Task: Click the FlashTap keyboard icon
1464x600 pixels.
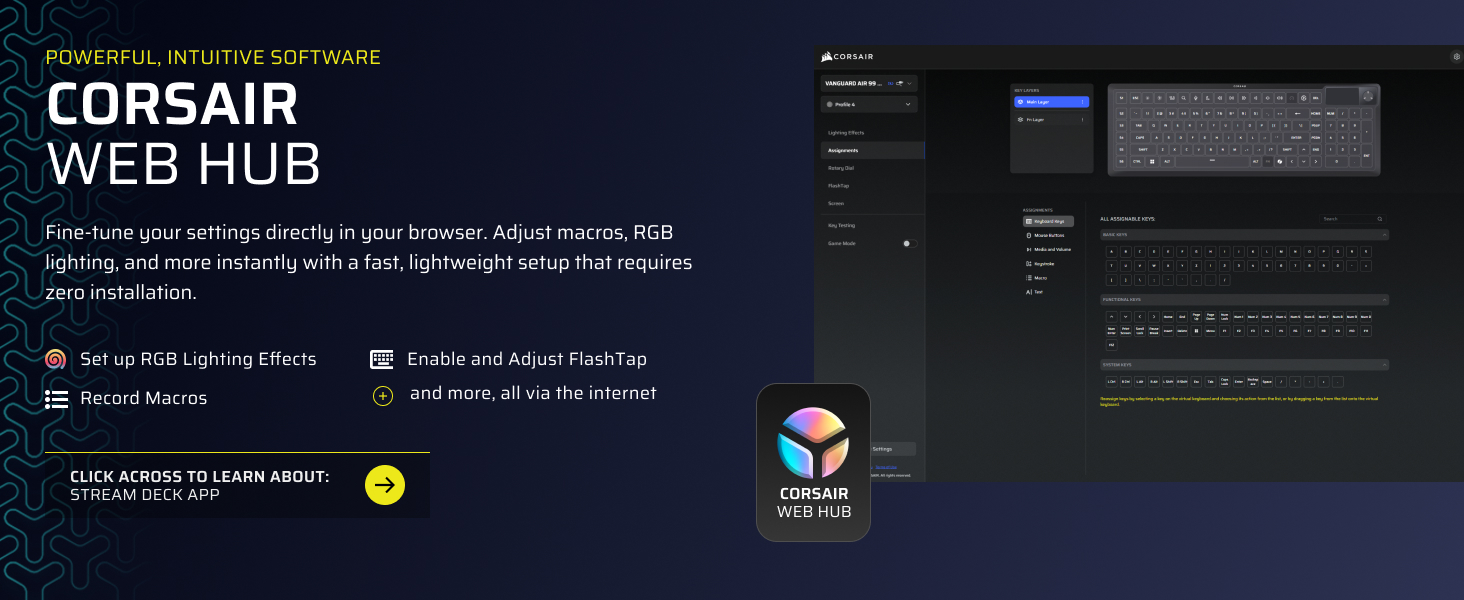Action: [x=382, y=359]
